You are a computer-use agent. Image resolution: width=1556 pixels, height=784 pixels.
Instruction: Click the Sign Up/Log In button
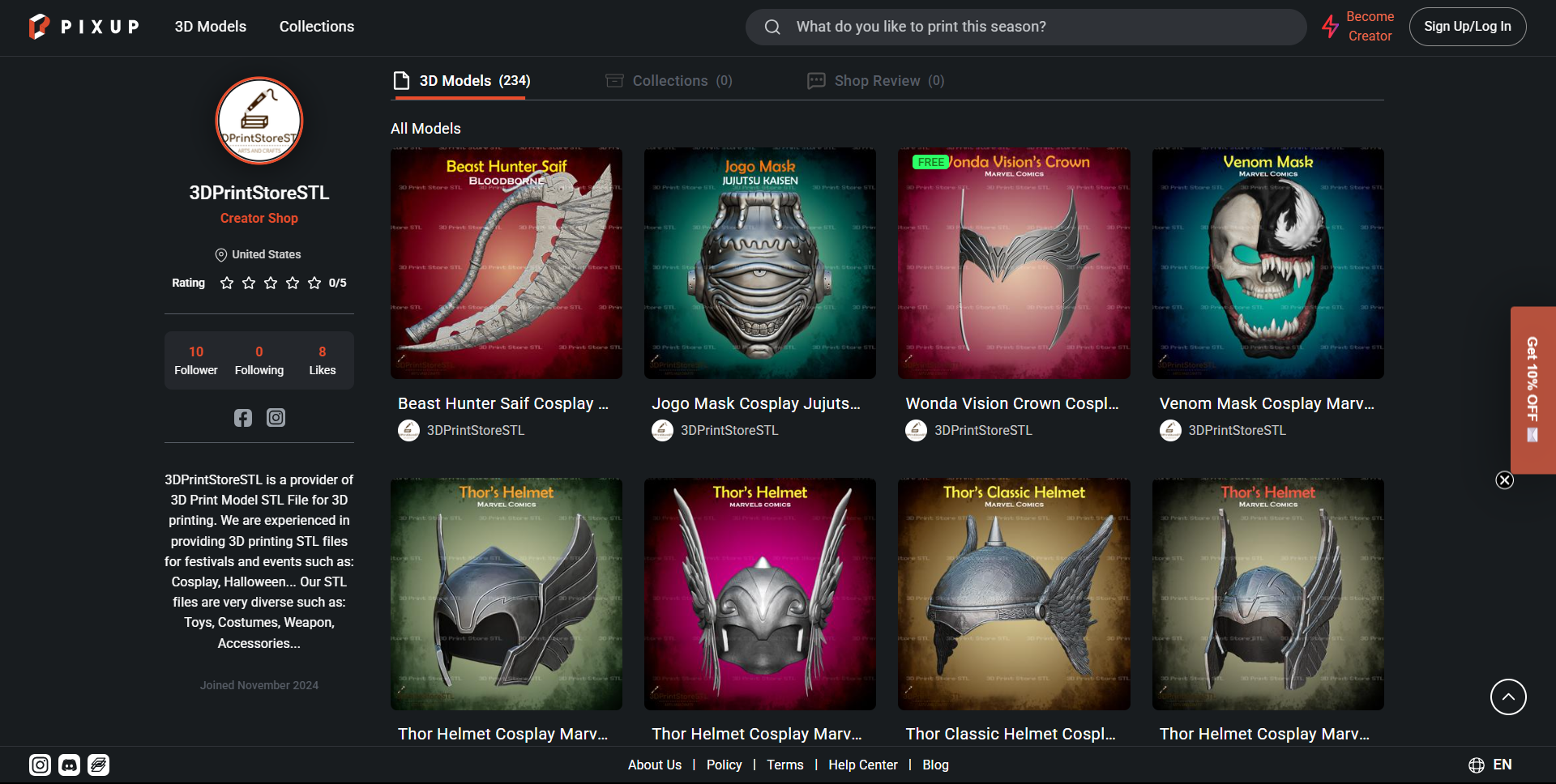pyautogui.click(x=1467, y=27)
